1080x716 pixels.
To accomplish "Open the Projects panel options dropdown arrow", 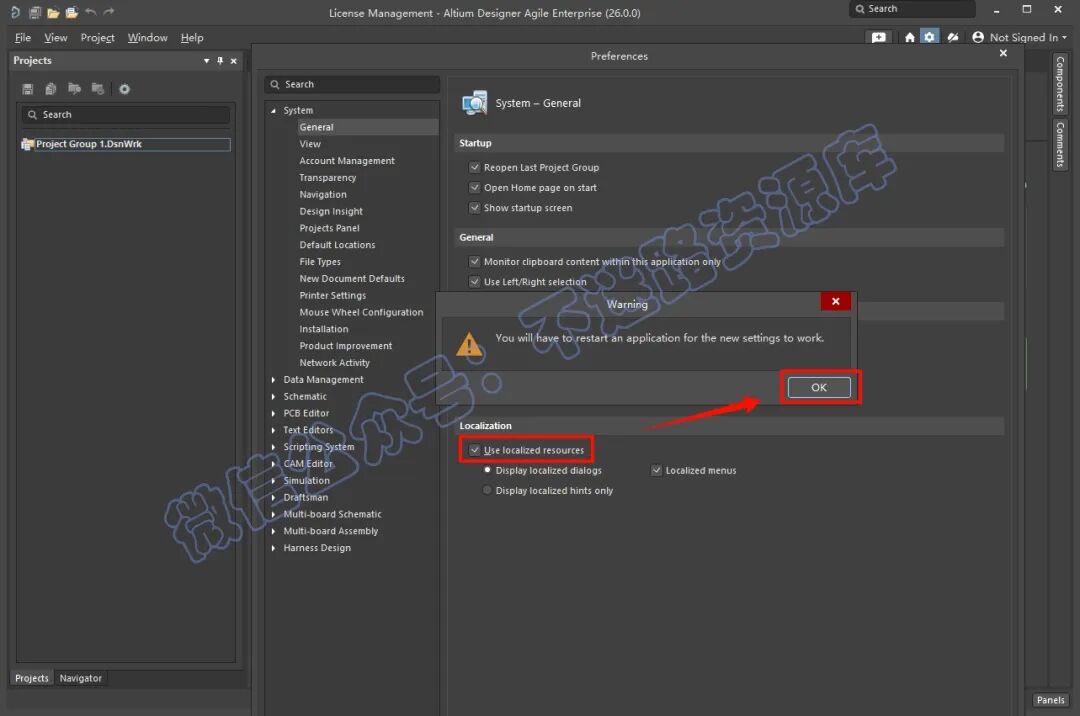I will 207,61.
